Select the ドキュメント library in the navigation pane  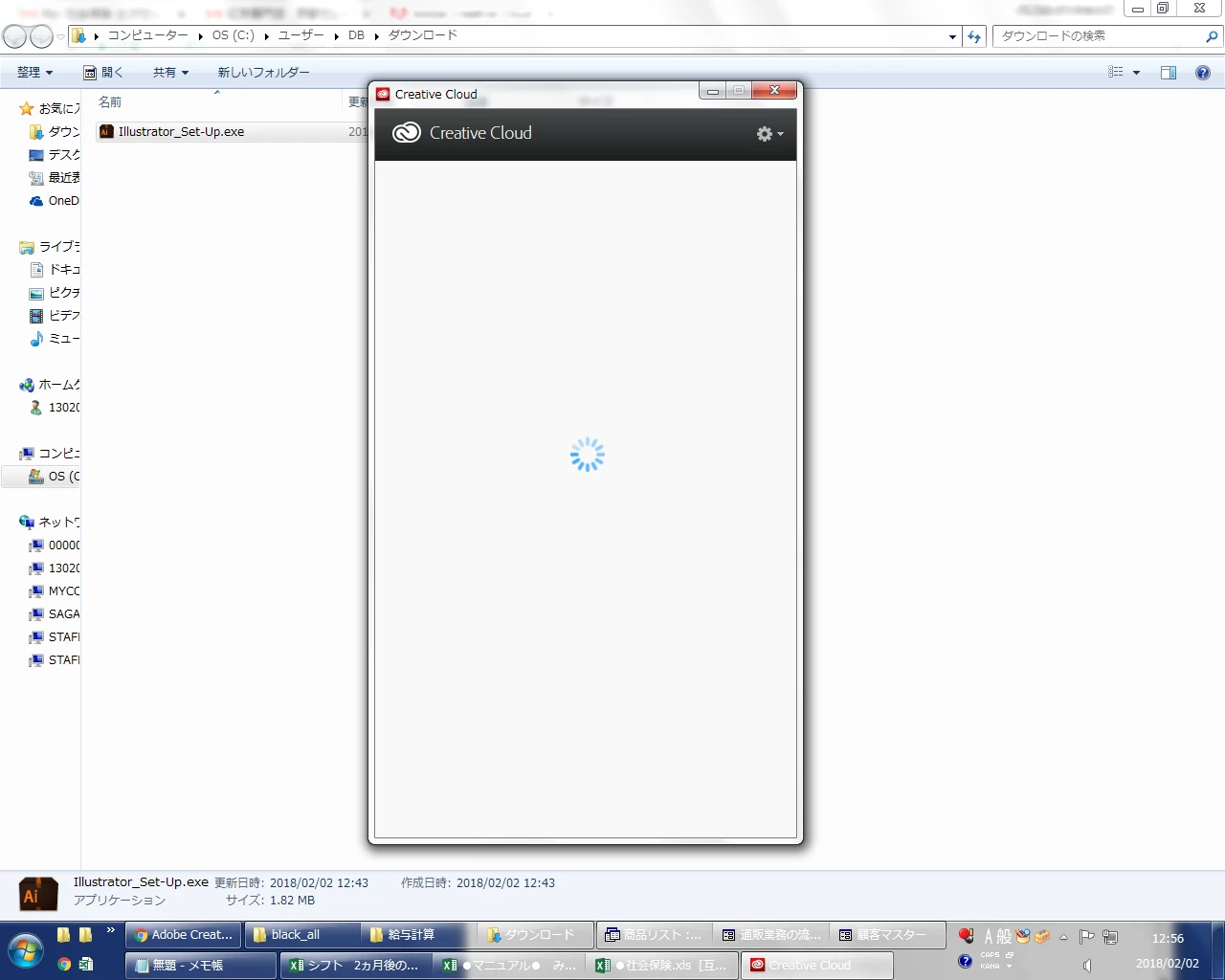click(55, 269)
